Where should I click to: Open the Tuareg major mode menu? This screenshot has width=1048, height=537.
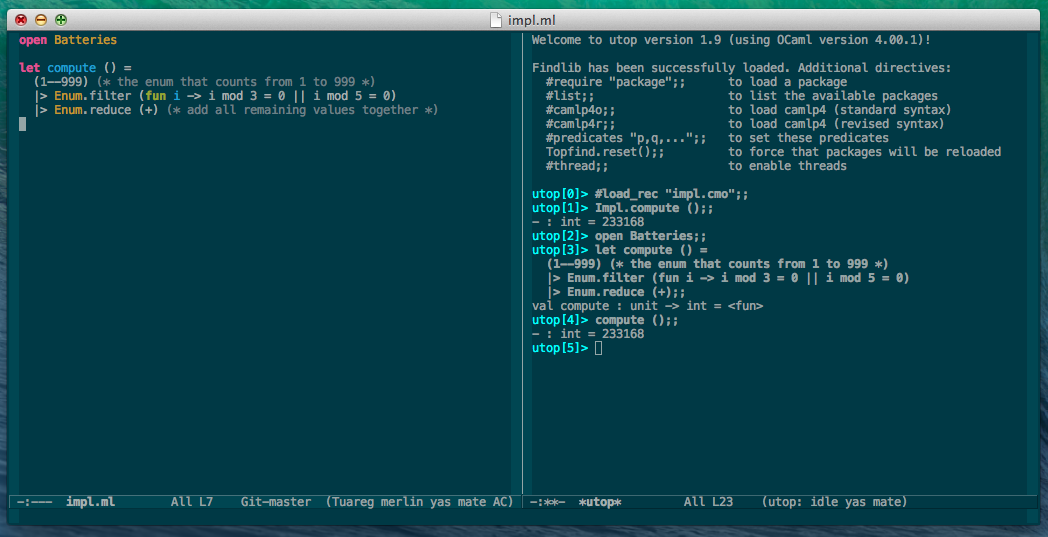click(x=352, y=502)
